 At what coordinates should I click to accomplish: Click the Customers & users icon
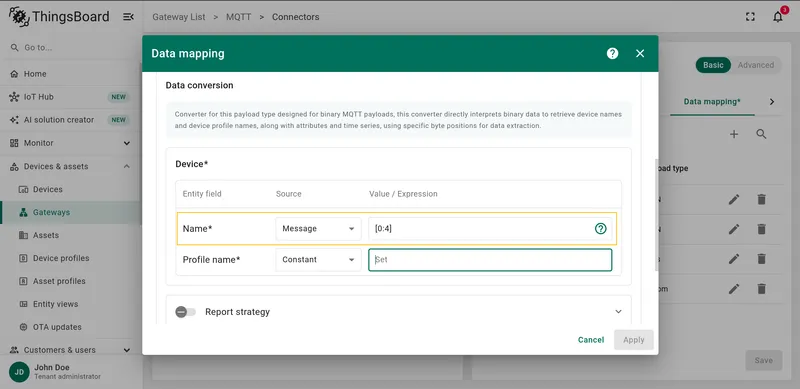pyautogui.click(x=14, y=350)
